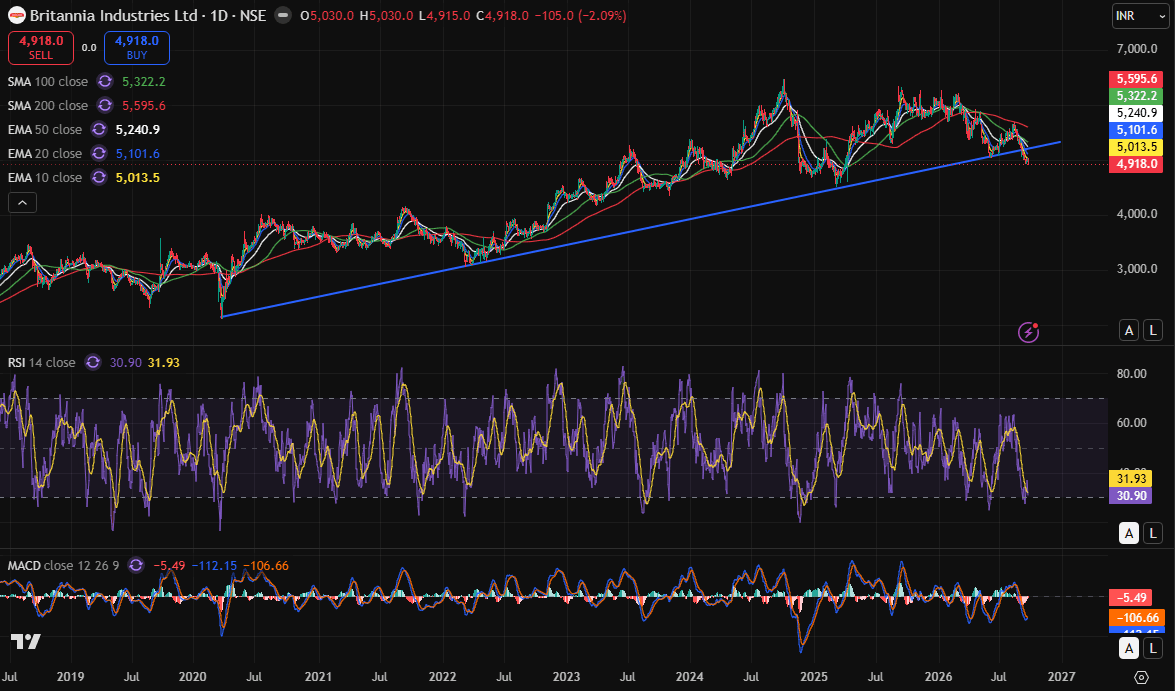Click the market status dash icon beside NSE
1175x691 pixels.
click(x=283, y=15)
